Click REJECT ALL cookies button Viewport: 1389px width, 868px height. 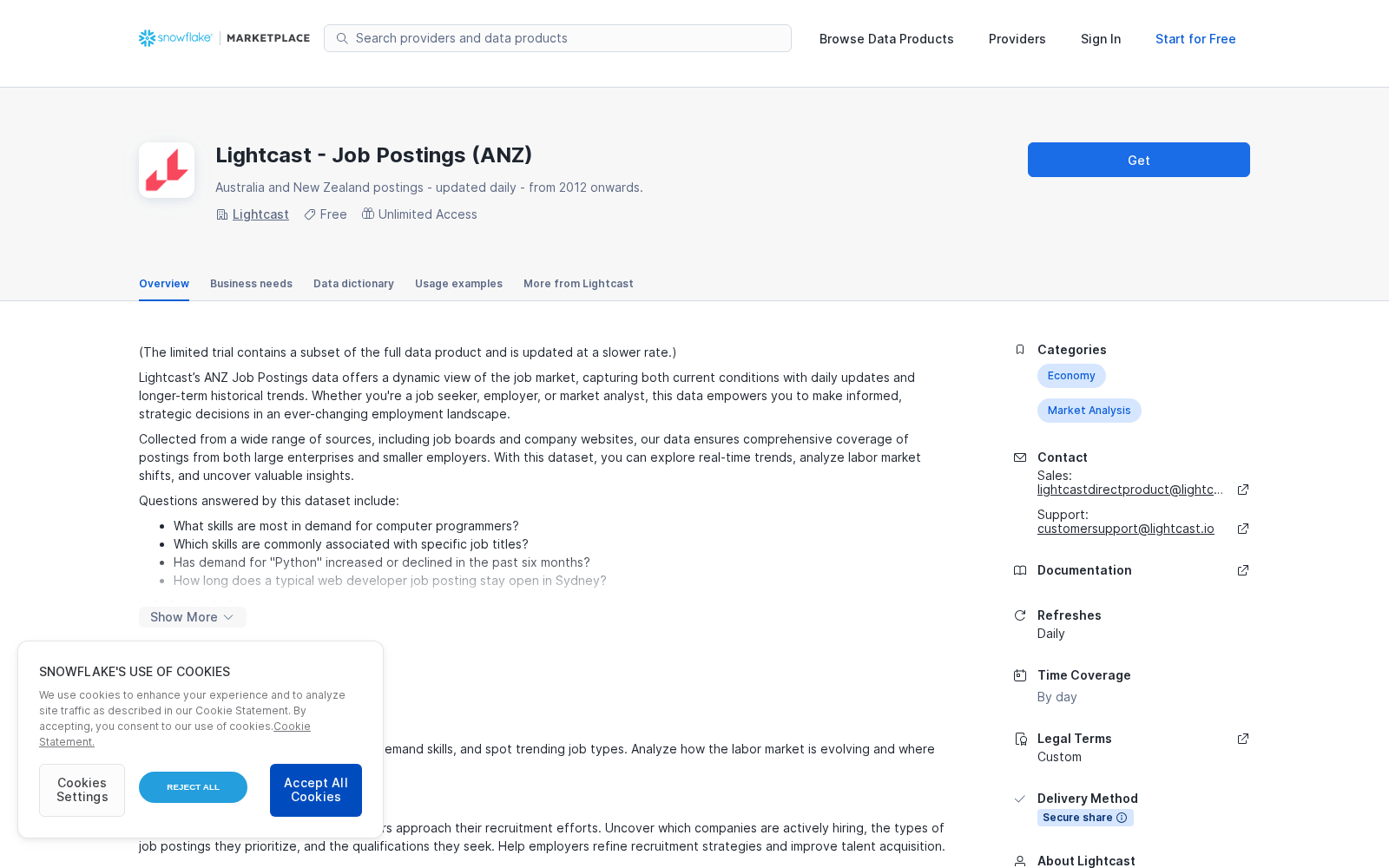pyautogui.click(x=193, y=787)
